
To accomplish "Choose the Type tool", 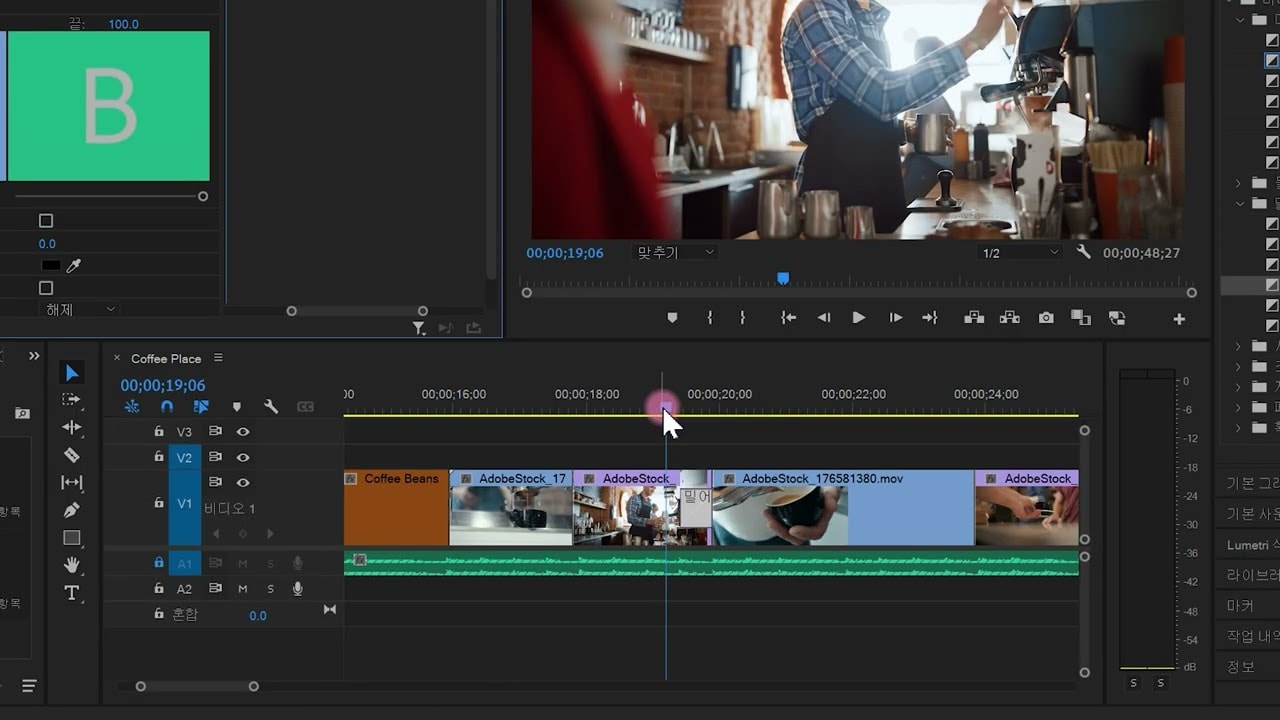I will point(71,593).
